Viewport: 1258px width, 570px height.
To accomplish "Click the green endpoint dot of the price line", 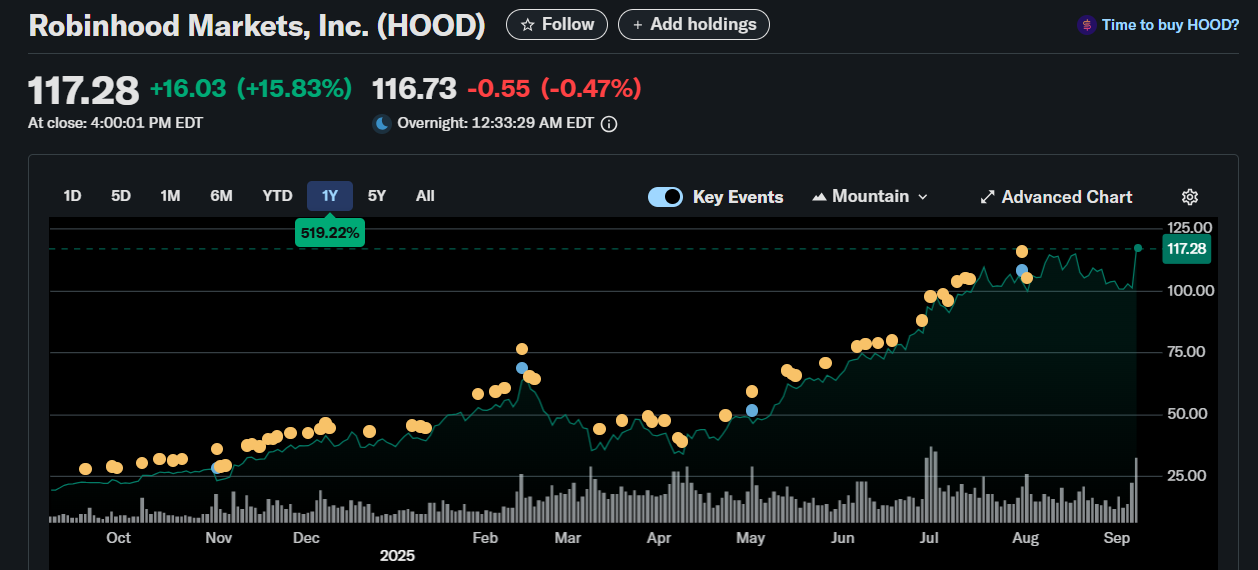I will coord(1138,248).
